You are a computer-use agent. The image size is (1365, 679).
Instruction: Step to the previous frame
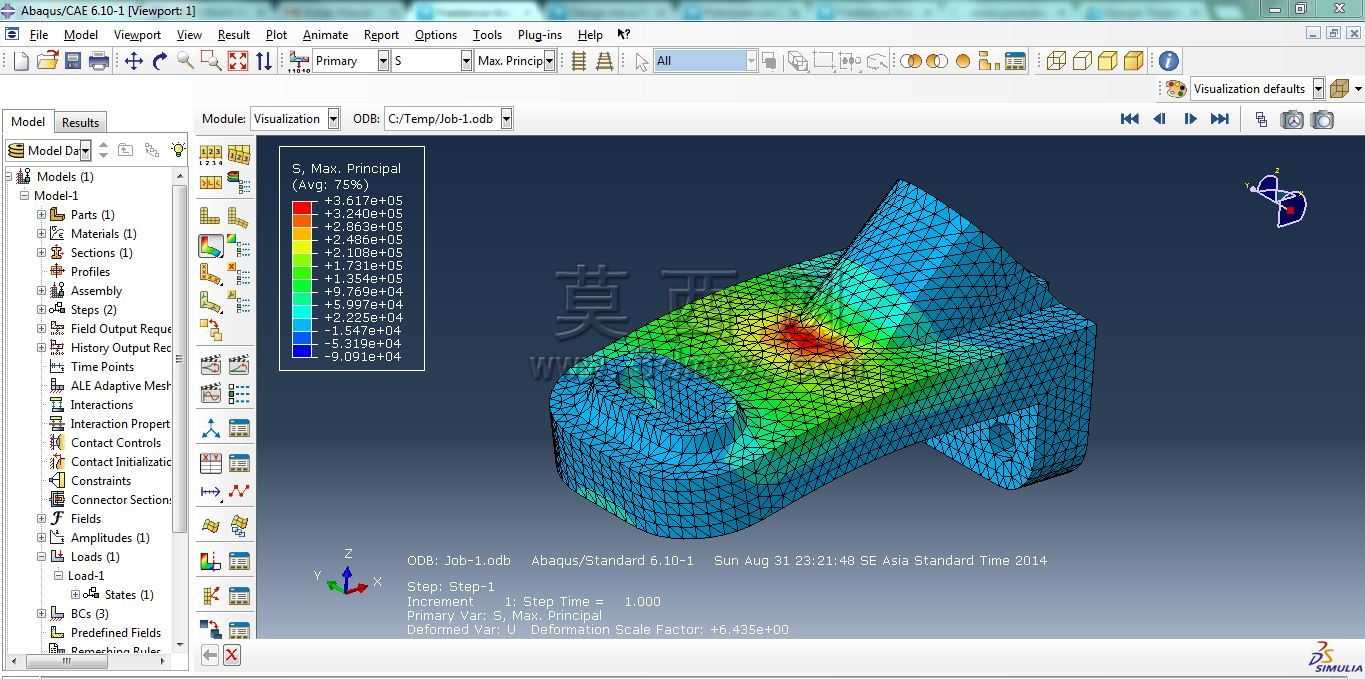point(1160,119)
